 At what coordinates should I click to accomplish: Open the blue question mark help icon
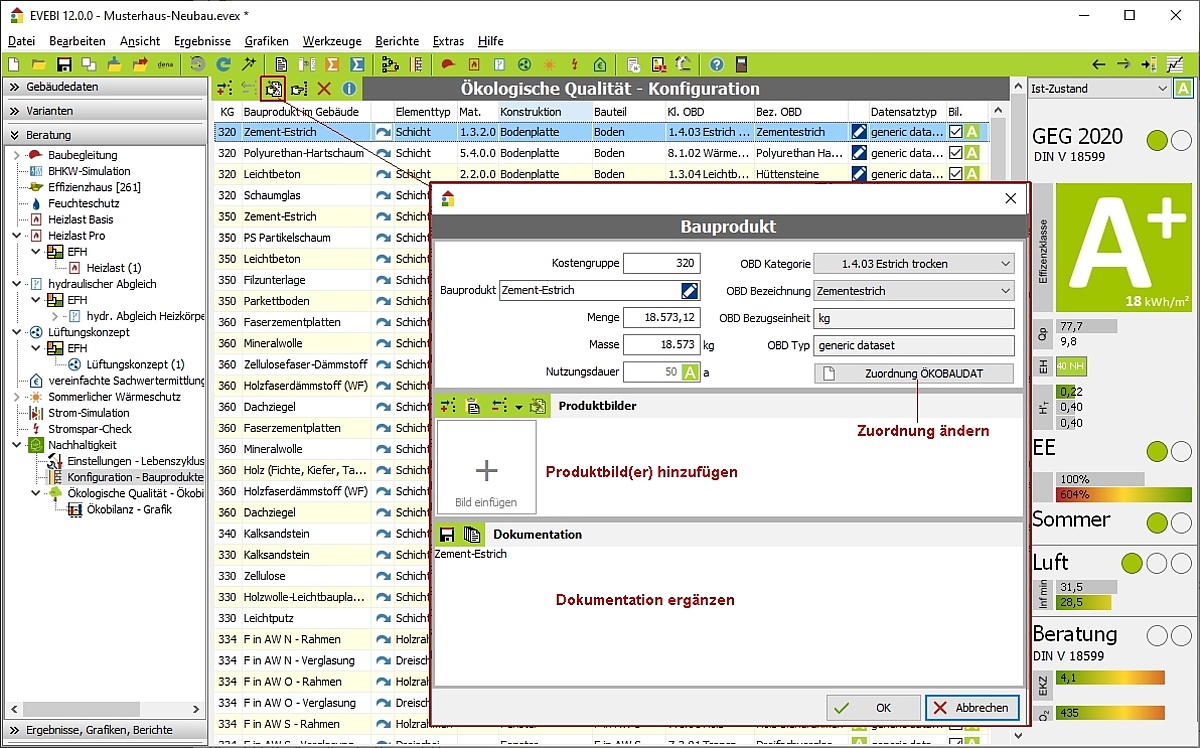tap(716, 65)
